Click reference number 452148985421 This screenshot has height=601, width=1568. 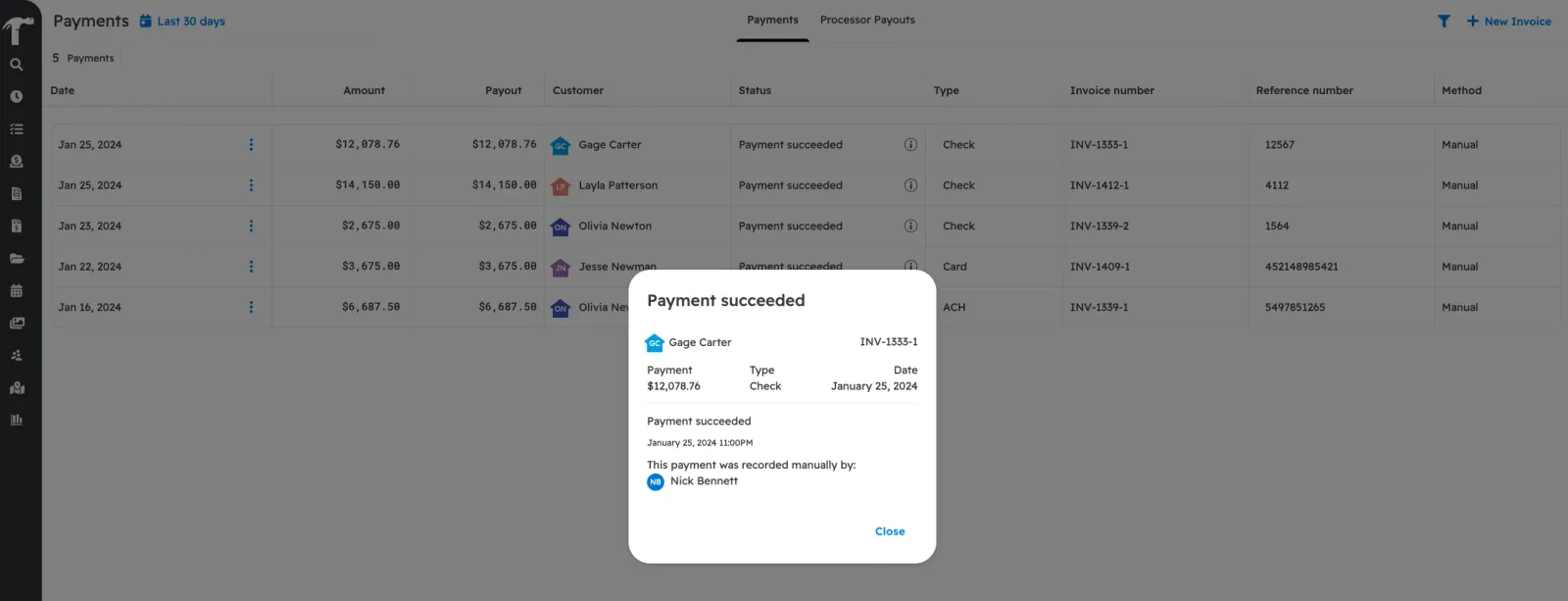1301,267
